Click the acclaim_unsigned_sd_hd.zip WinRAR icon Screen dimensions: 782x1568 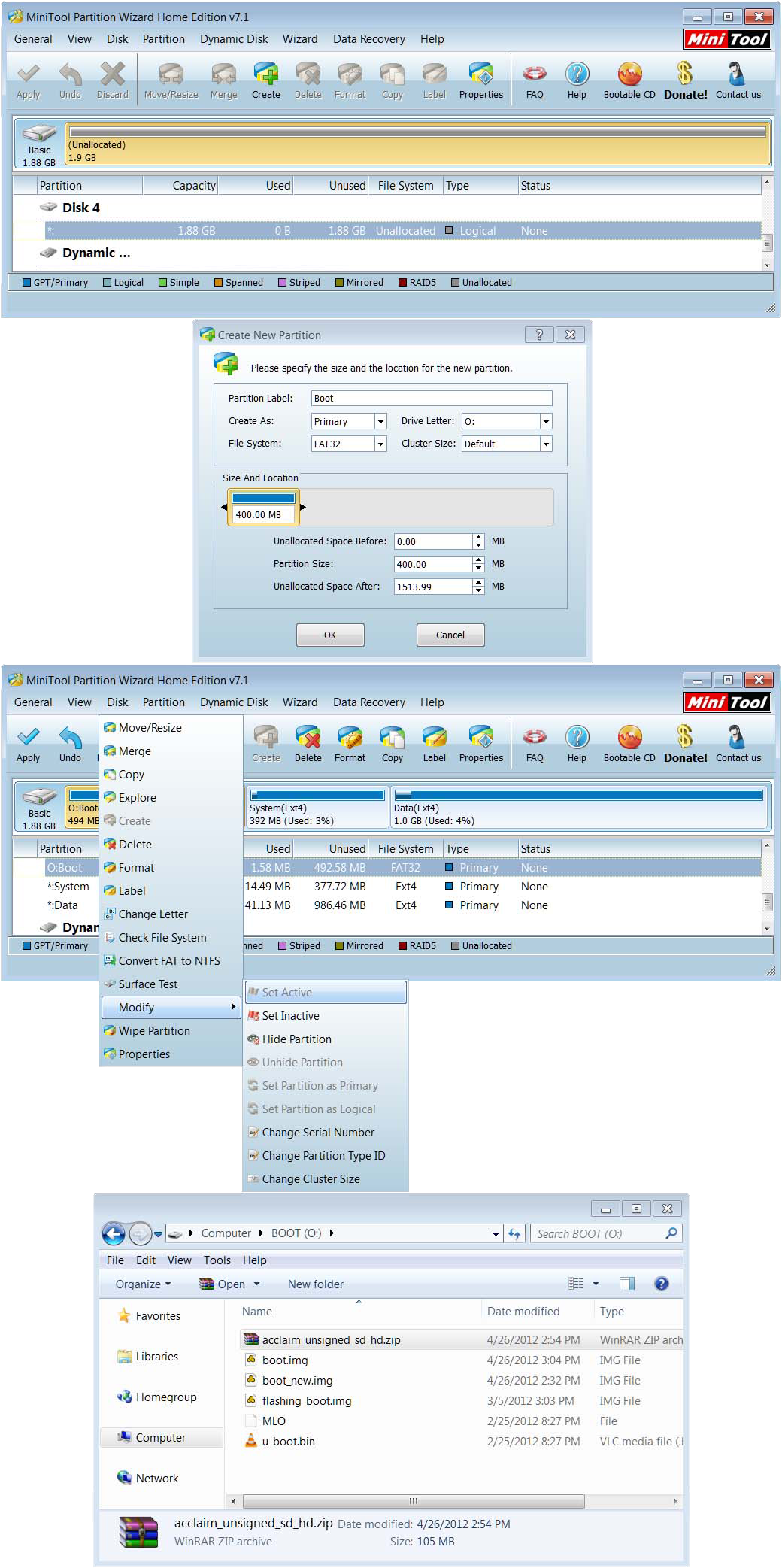(x=250, y=1339)
